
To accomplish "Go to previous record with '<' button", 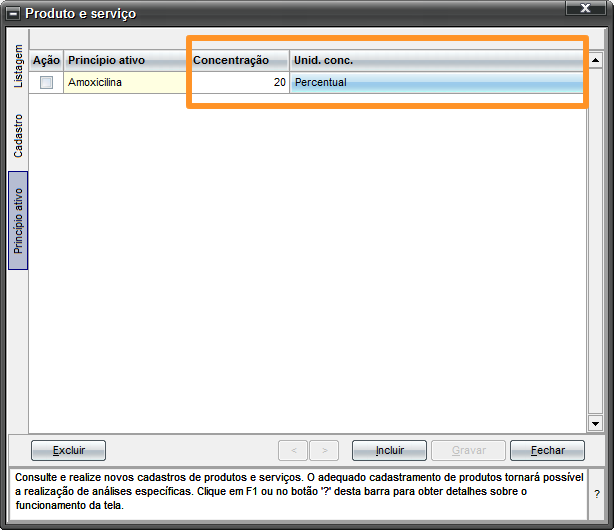I will [x=293, y=450].
